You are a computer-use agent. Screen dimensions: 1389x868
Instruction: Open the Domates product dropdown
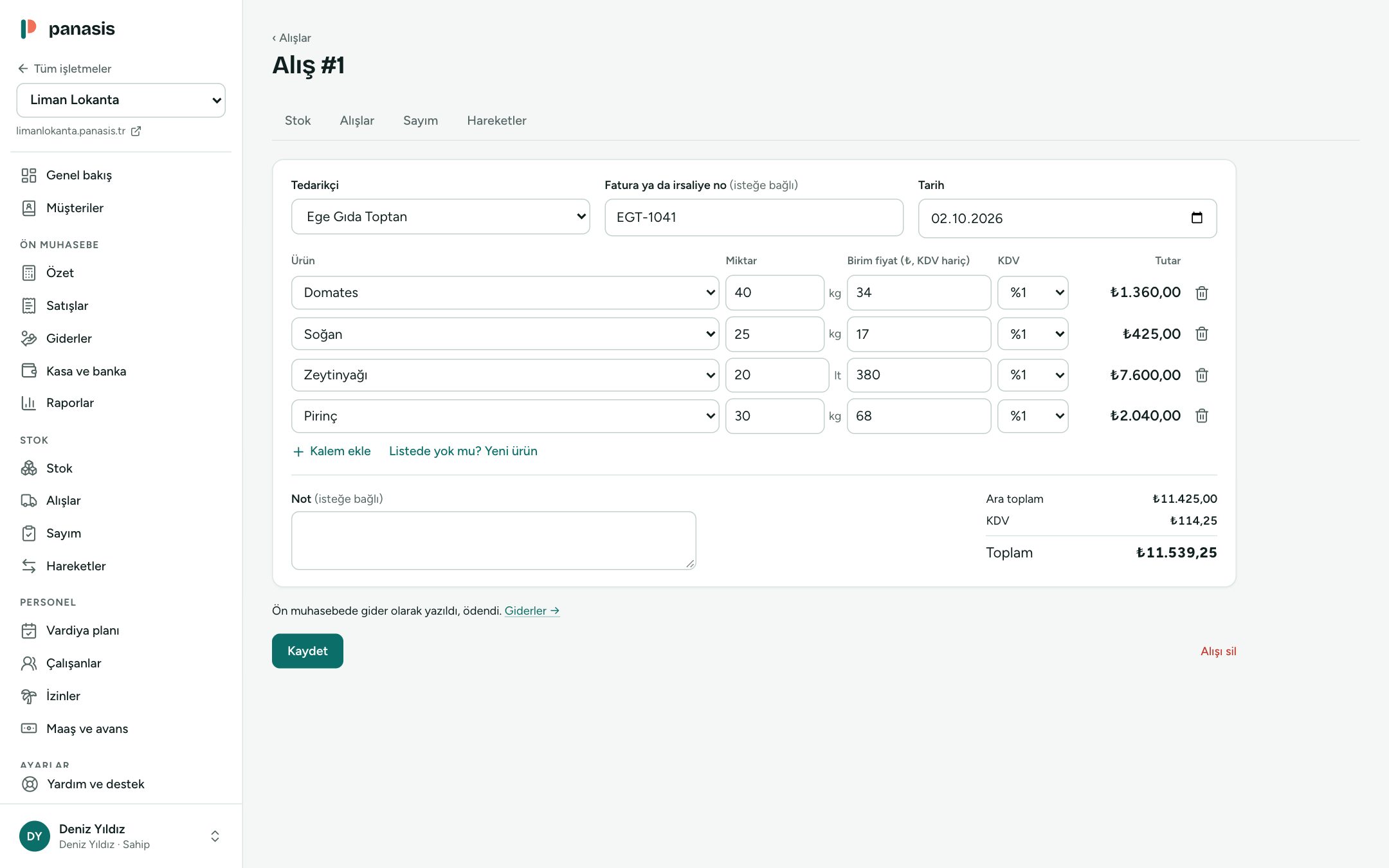pyautogui.click(x=505, y=293)
